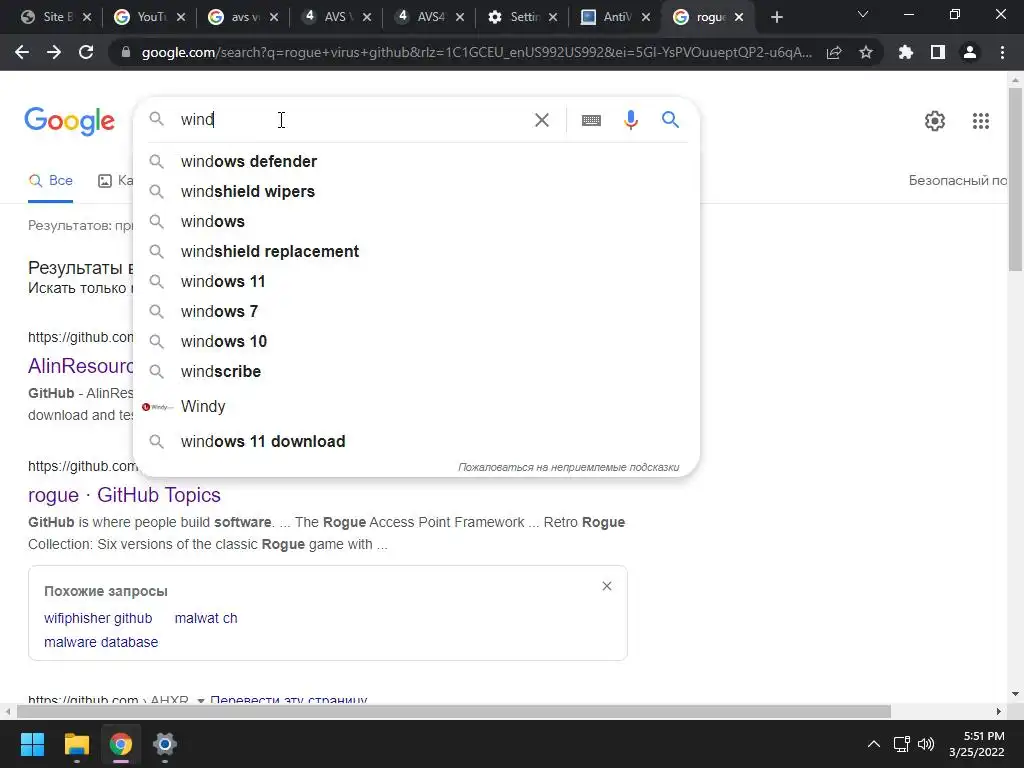Screen dimensions: 1024x768
Task: Click the browser forward arrow
Action: (54, 52)
